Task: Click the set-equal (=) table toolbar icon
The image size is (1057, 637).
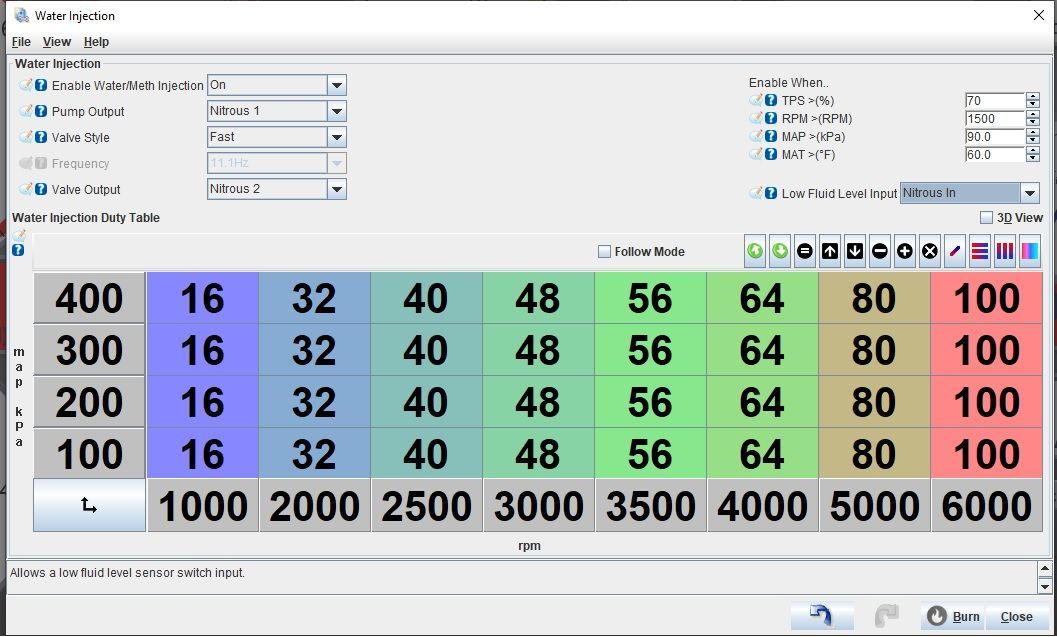Action: (x=804, y=251)
